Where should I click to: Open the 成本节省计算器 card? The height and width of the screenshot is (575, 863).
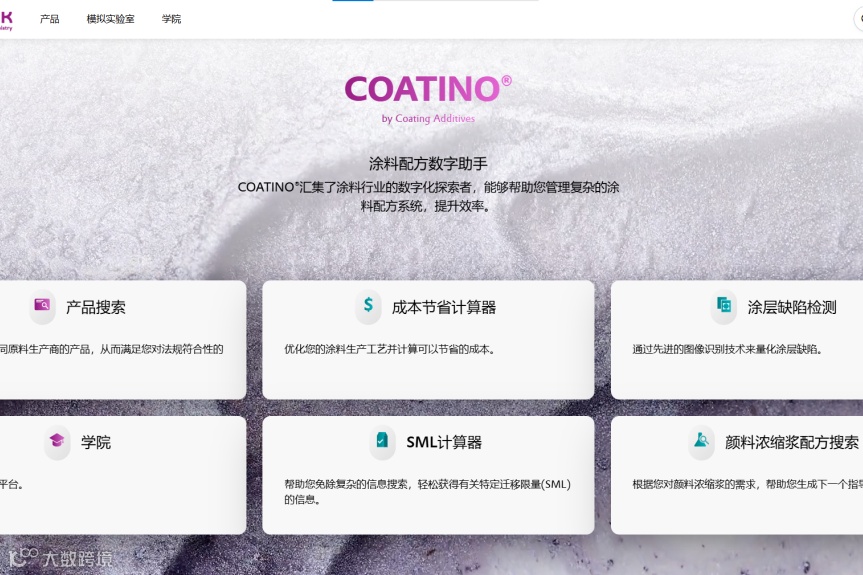(x=428, y=339)
